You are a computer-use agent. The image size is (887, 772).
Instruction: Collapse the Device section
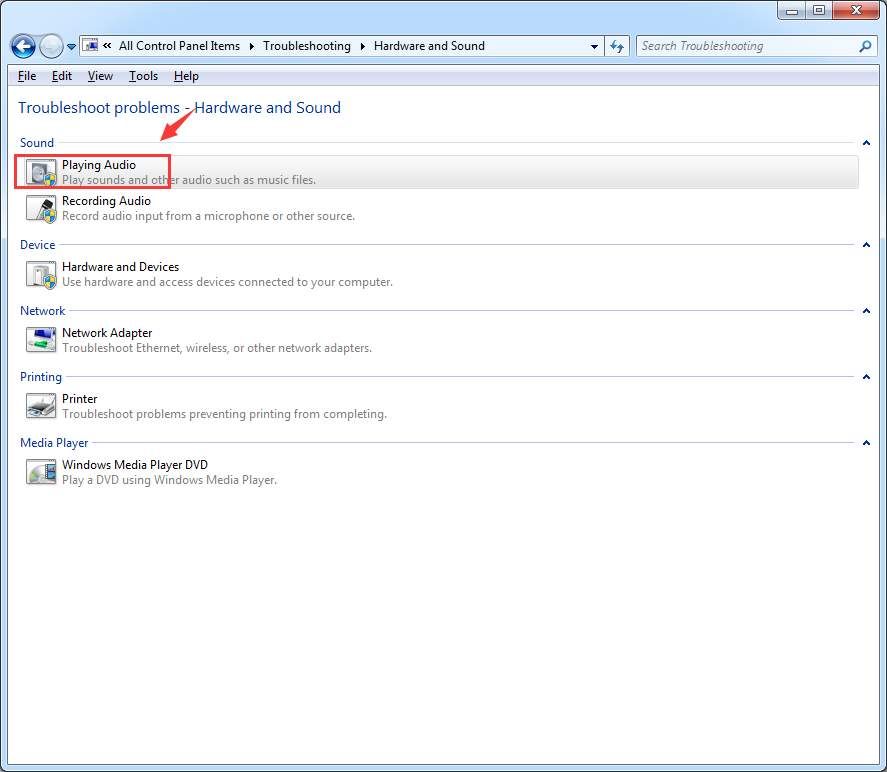[x=866, y=245]
